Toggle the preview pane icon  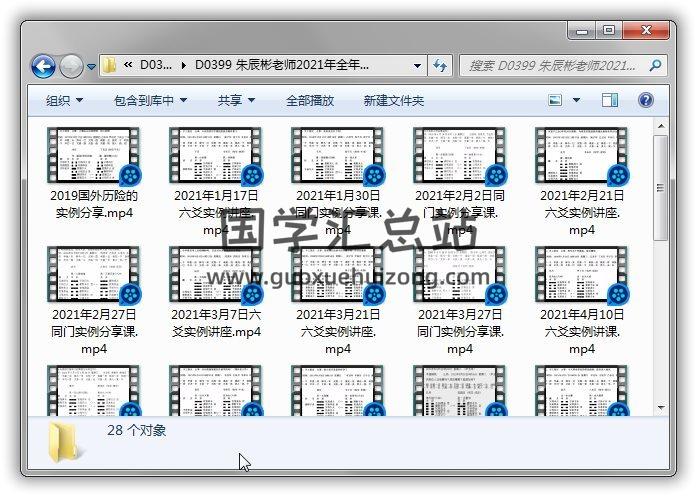[x=610, y=100]
